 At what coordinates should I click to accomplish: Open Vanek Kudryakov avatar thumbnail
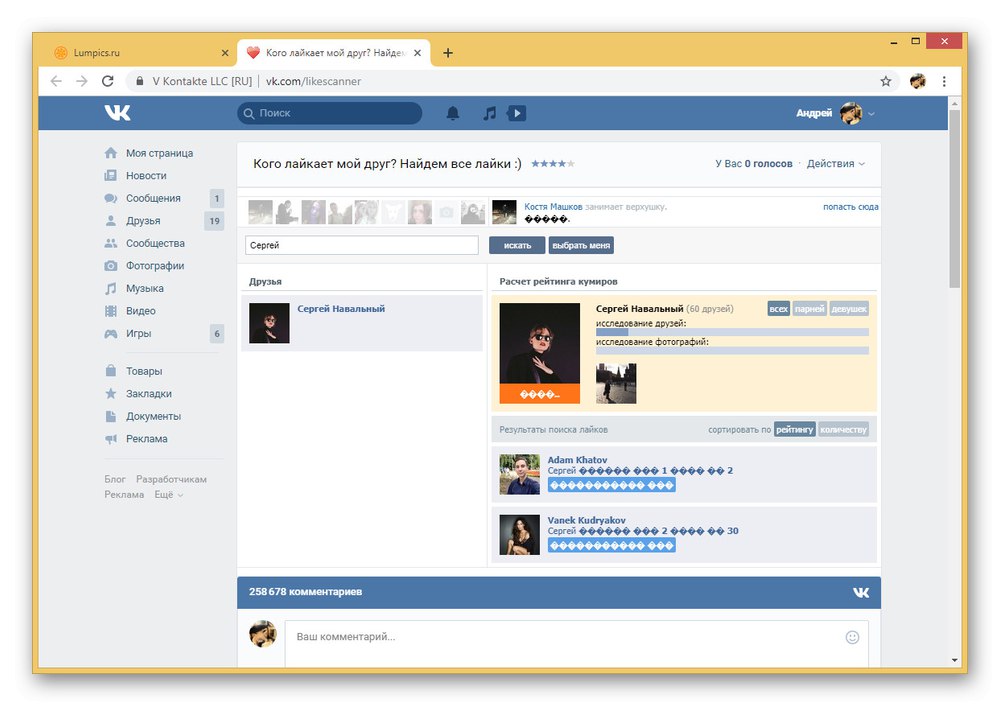click(519, 535)
